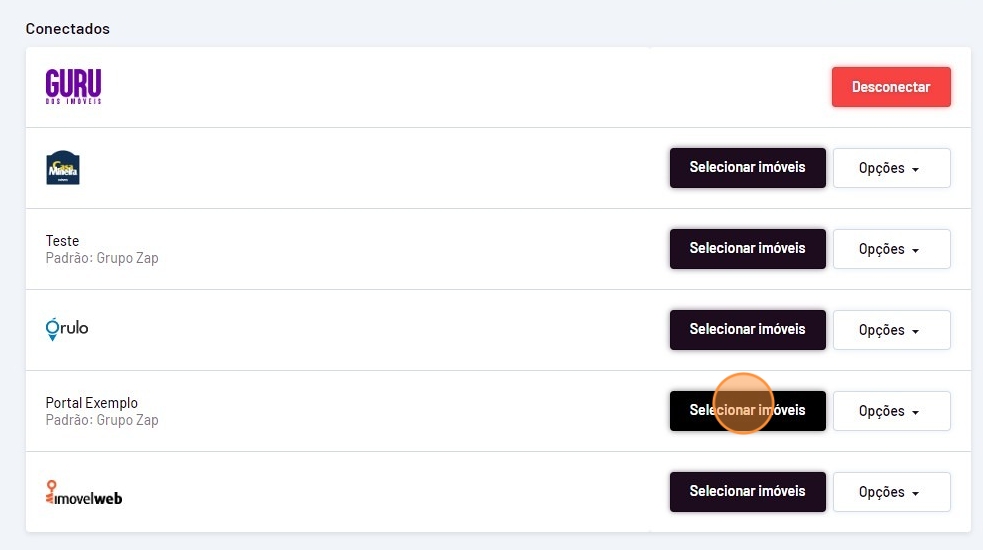Select imóveis for Portal Exemplo
The width and height of the screenshot is (983, 550).
(x=747, y=411)
